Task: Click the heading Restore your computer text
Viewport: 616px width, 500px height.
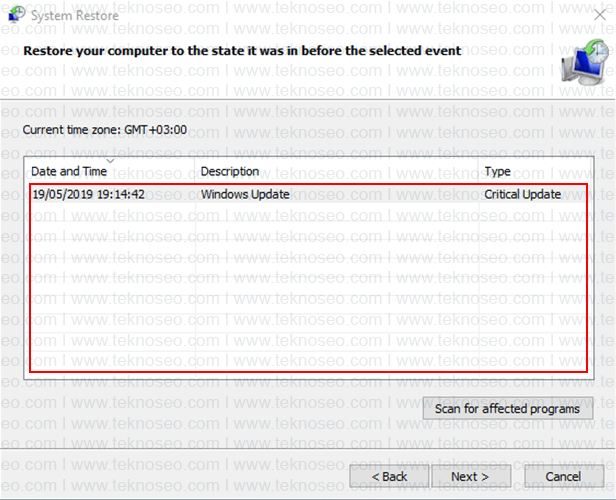Action: coord(242,51)
